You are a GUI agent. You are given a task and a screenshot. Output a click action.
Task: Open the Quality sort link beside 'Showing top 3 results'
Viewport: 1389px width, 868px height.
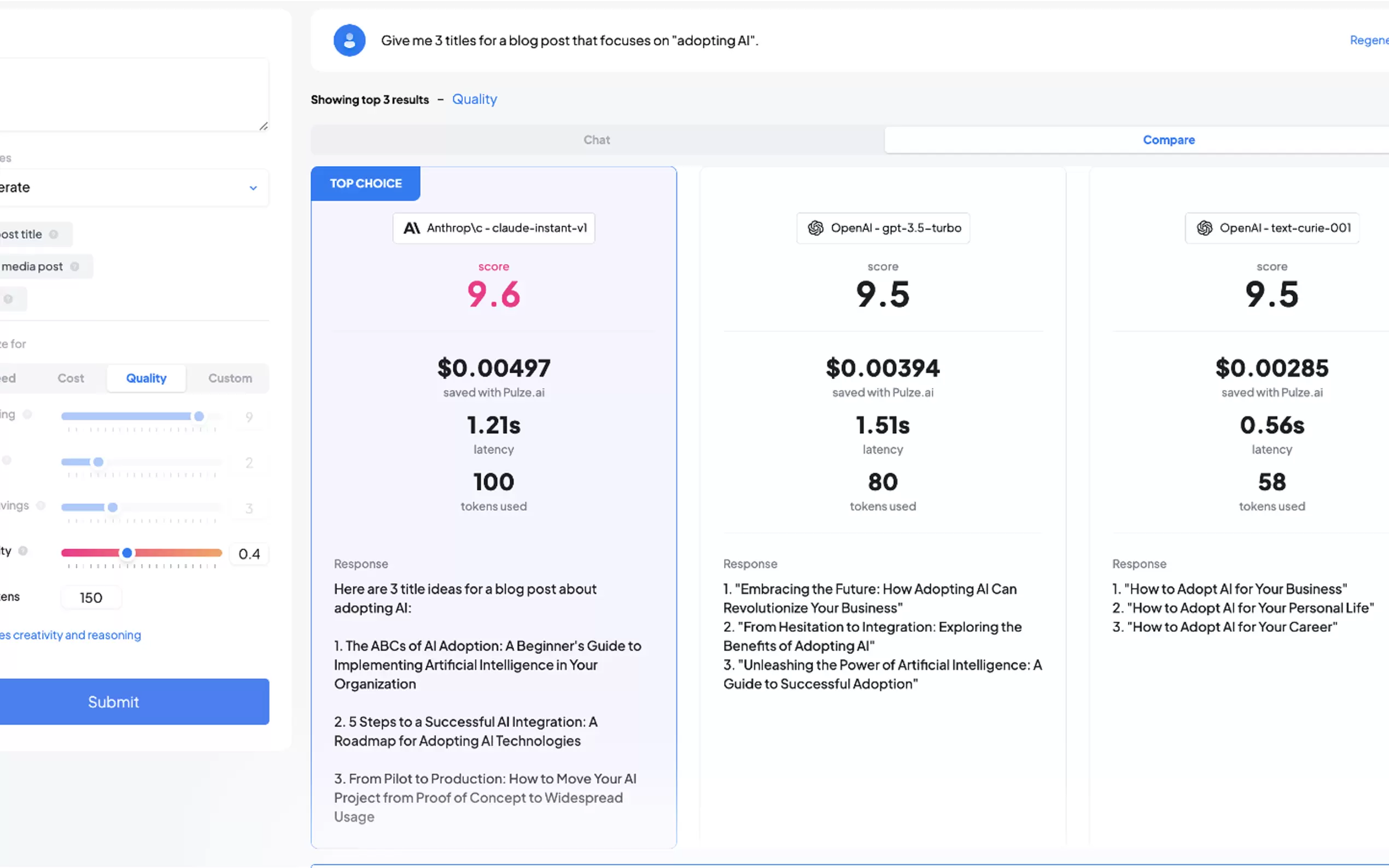[x=474, y=99]
